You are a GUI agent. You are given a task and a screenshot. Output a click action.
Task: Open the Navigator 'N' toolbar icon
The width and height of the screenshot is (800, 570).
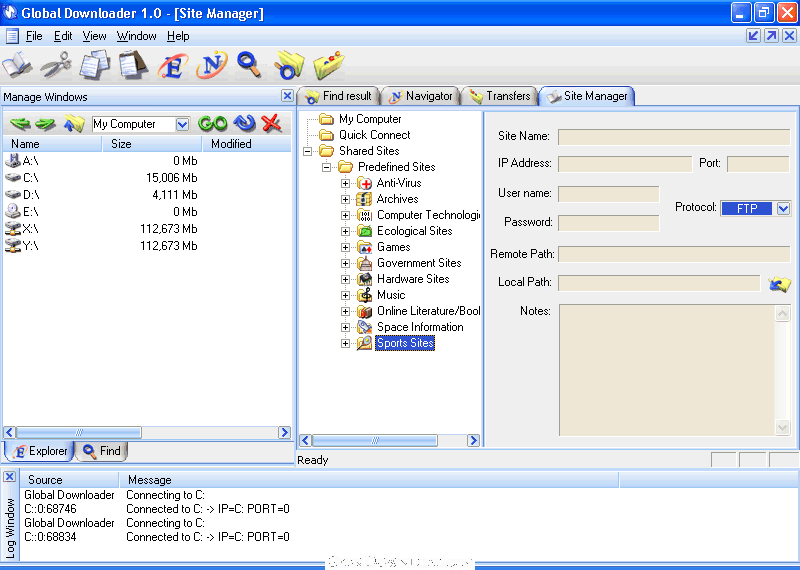211,65
